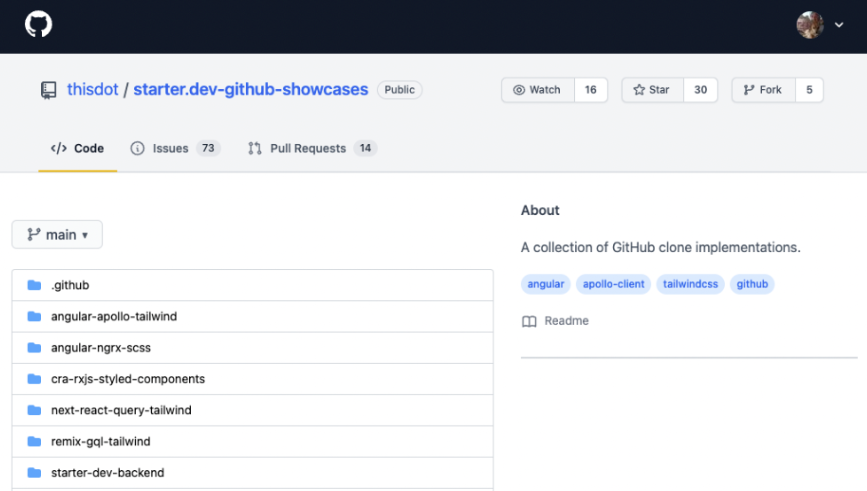
Task: View the stargazers count 30
Action: 701,90
